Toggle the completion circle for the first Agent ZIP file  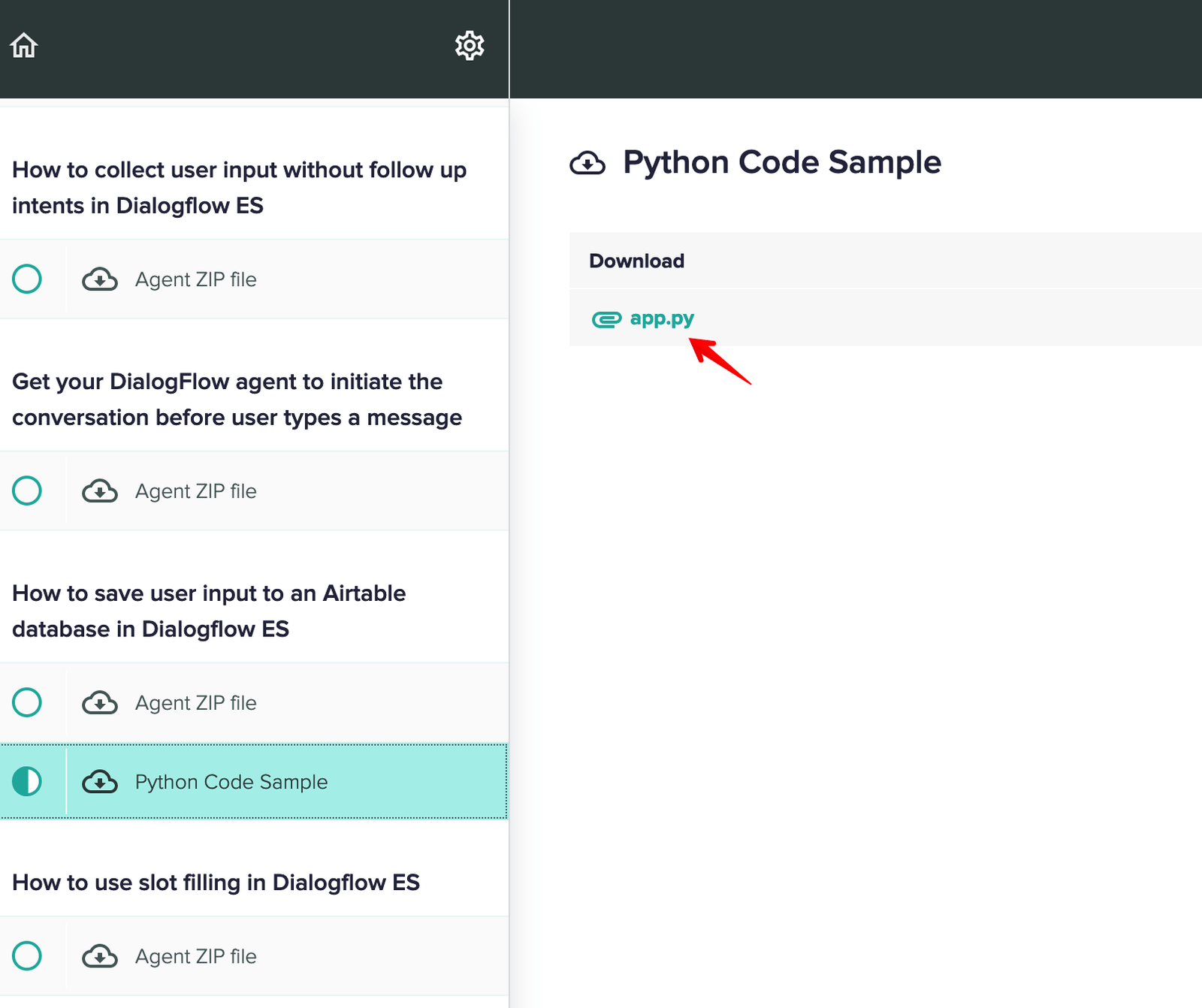(26, 279)
